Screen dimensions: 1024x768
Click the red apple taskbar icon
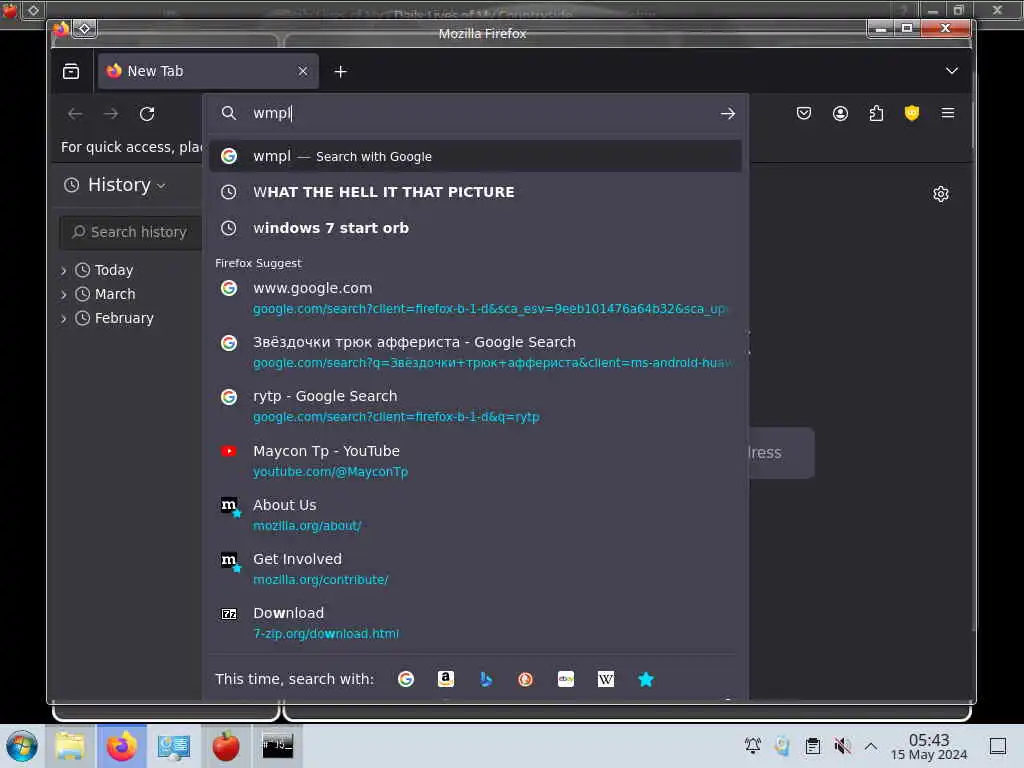coord(226,746)
